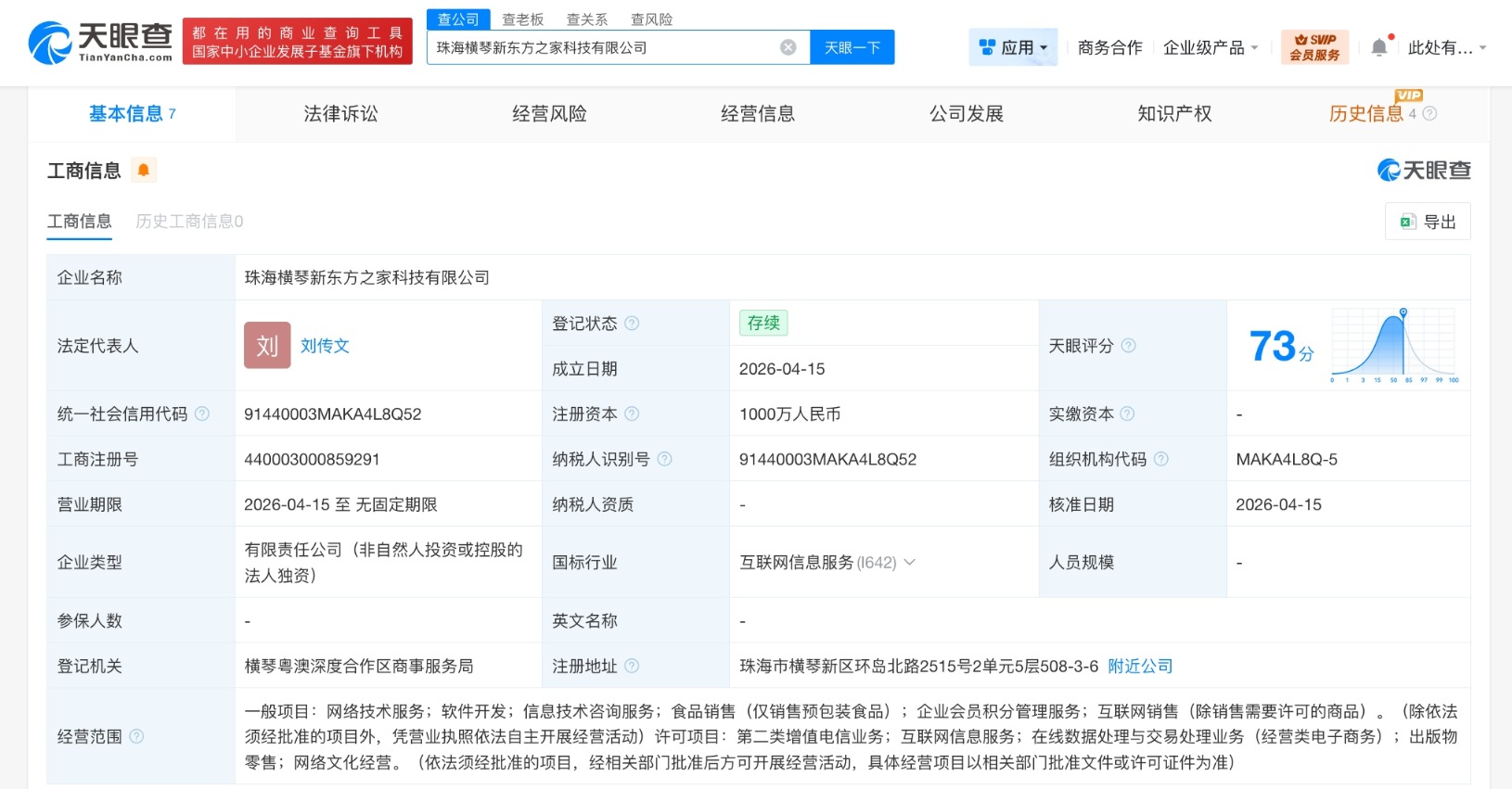Open the SVIP 会员服务 badge
1512x789 pixels.
tap(1314, 47)
